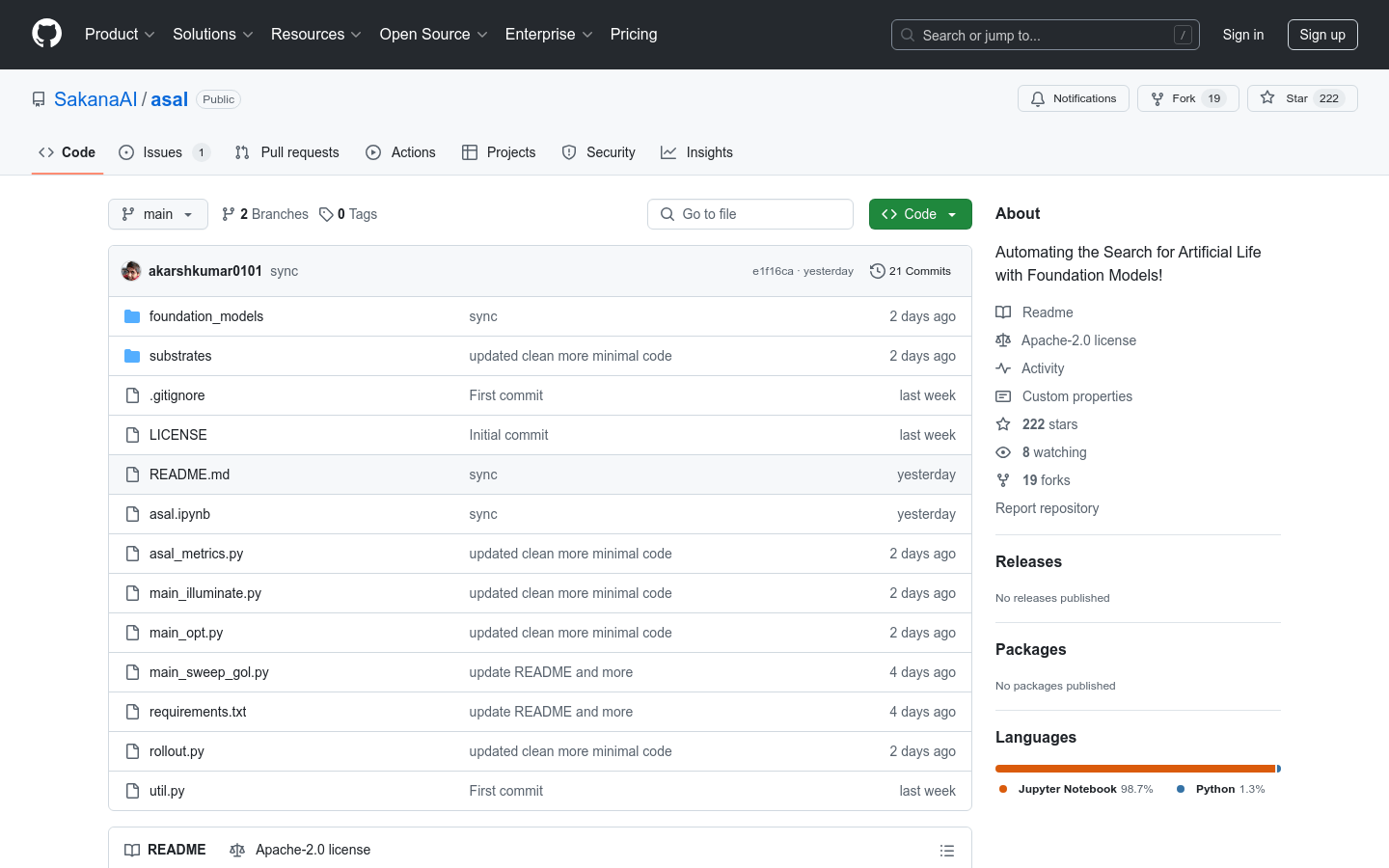Open Custom properties
The width and height of the screenshot is (1389, 868).
(1064, 396)
